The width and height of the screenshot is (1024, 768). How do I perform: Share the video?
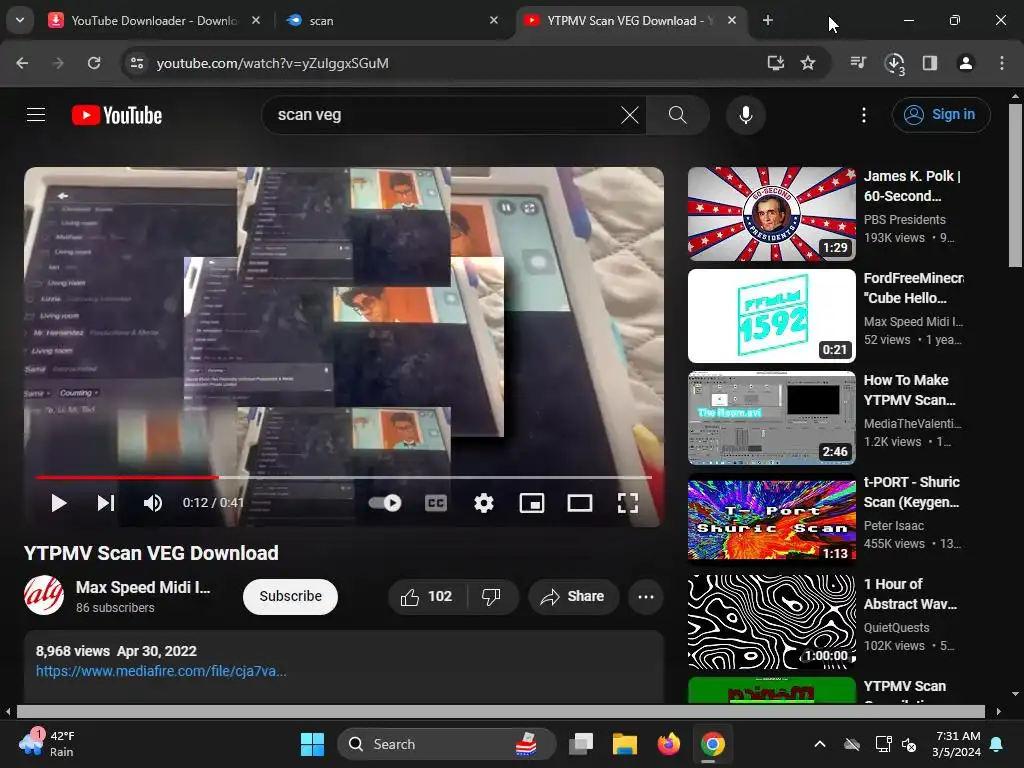[573, 596]
